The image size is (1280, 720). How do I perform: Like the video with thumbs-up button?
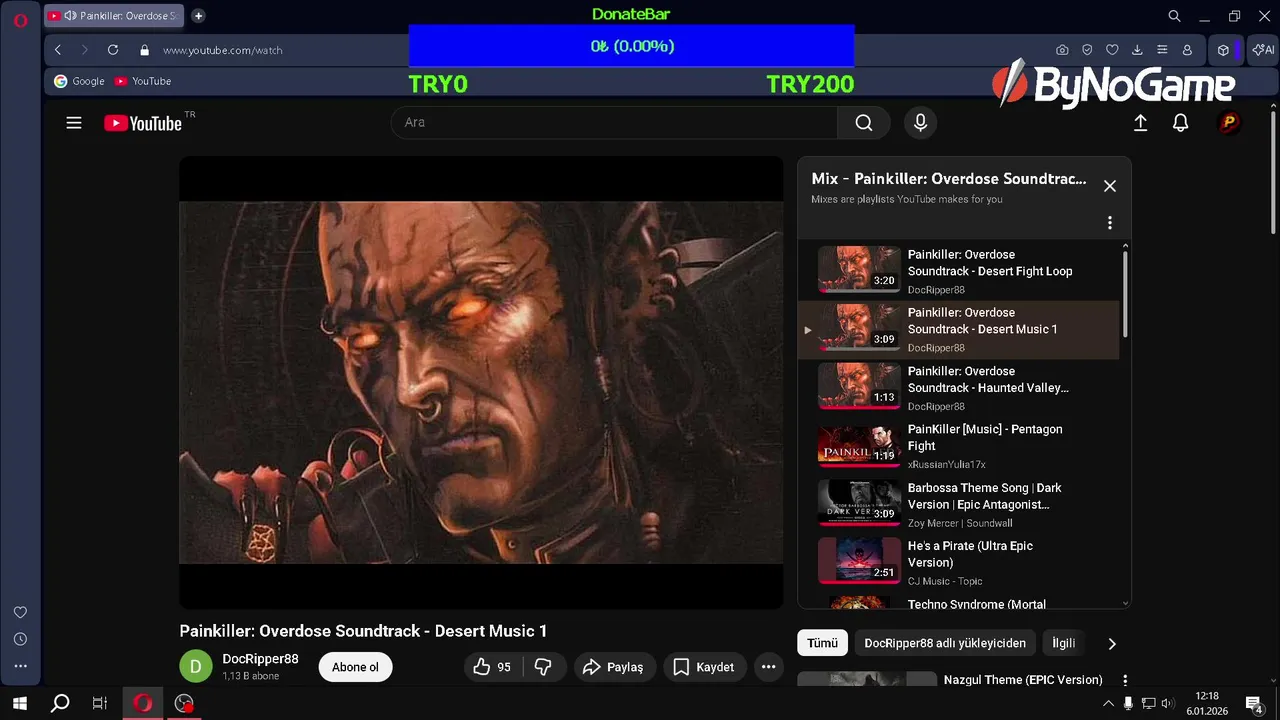coord(492,667)
